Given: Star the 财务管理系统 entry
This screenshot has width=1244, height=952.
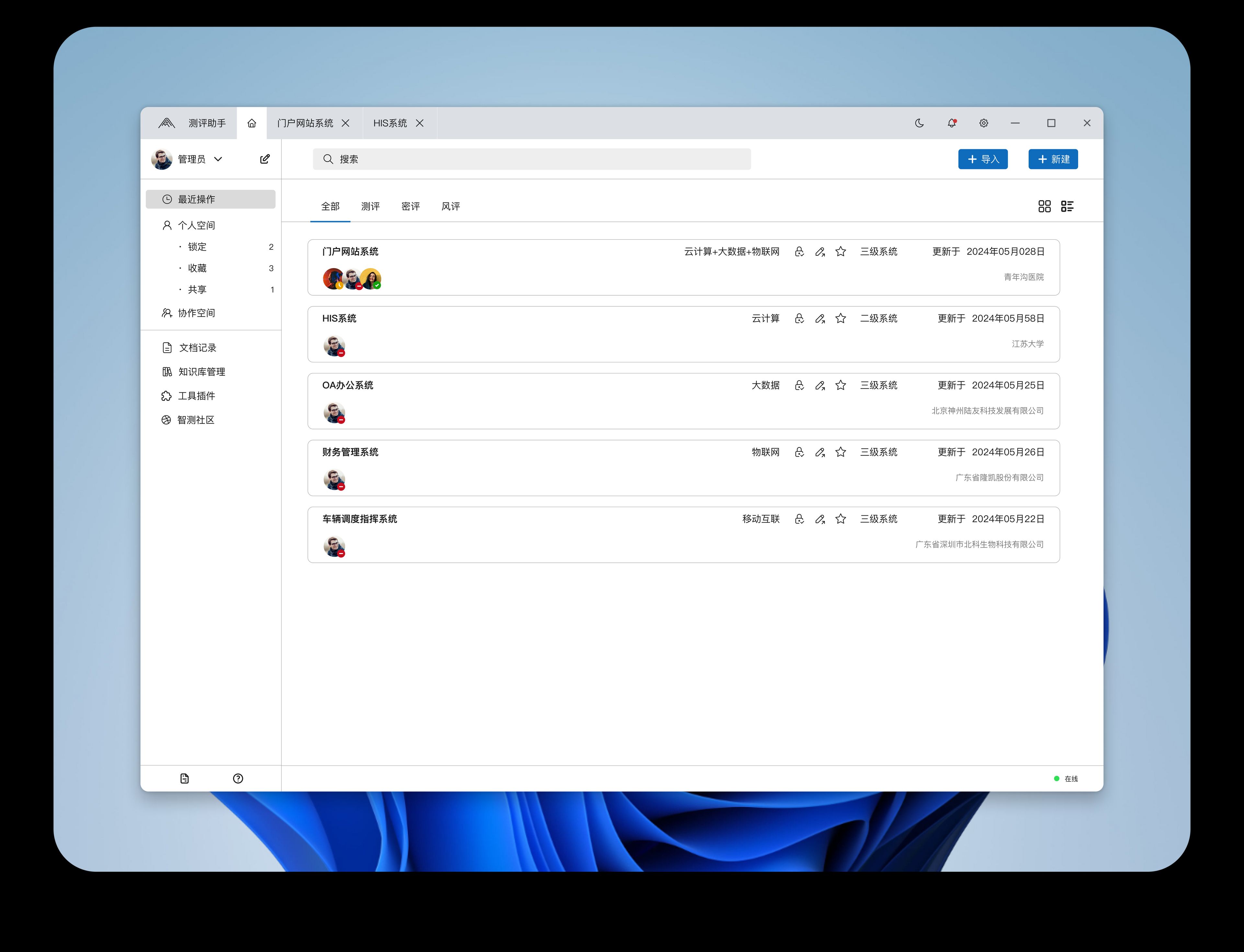Looking at the screenshot, I should click(x=841, y=452).
